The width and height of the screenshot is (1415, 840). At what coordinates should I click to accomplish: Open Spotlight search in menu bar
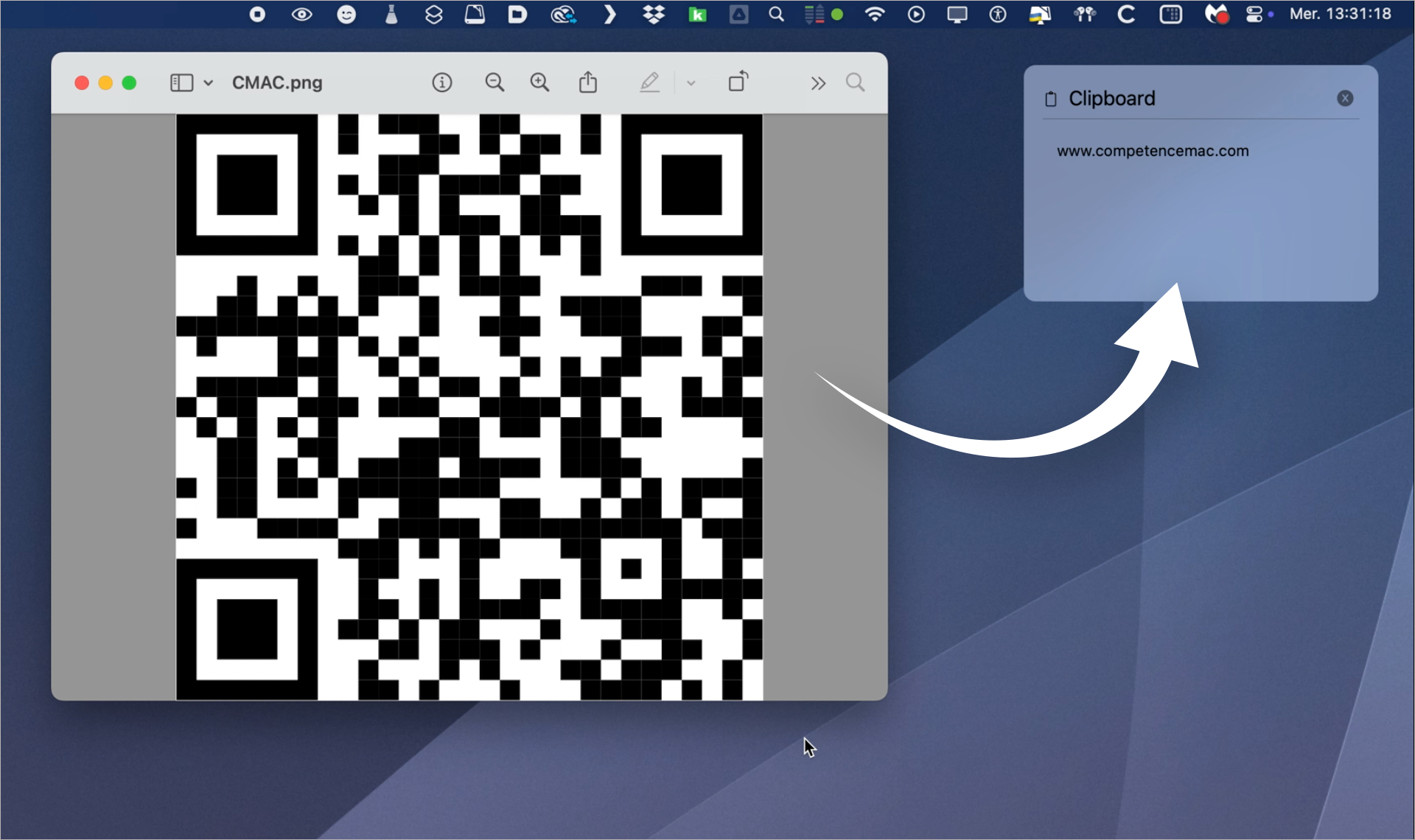pyautogui.click(x=776, y=14)
